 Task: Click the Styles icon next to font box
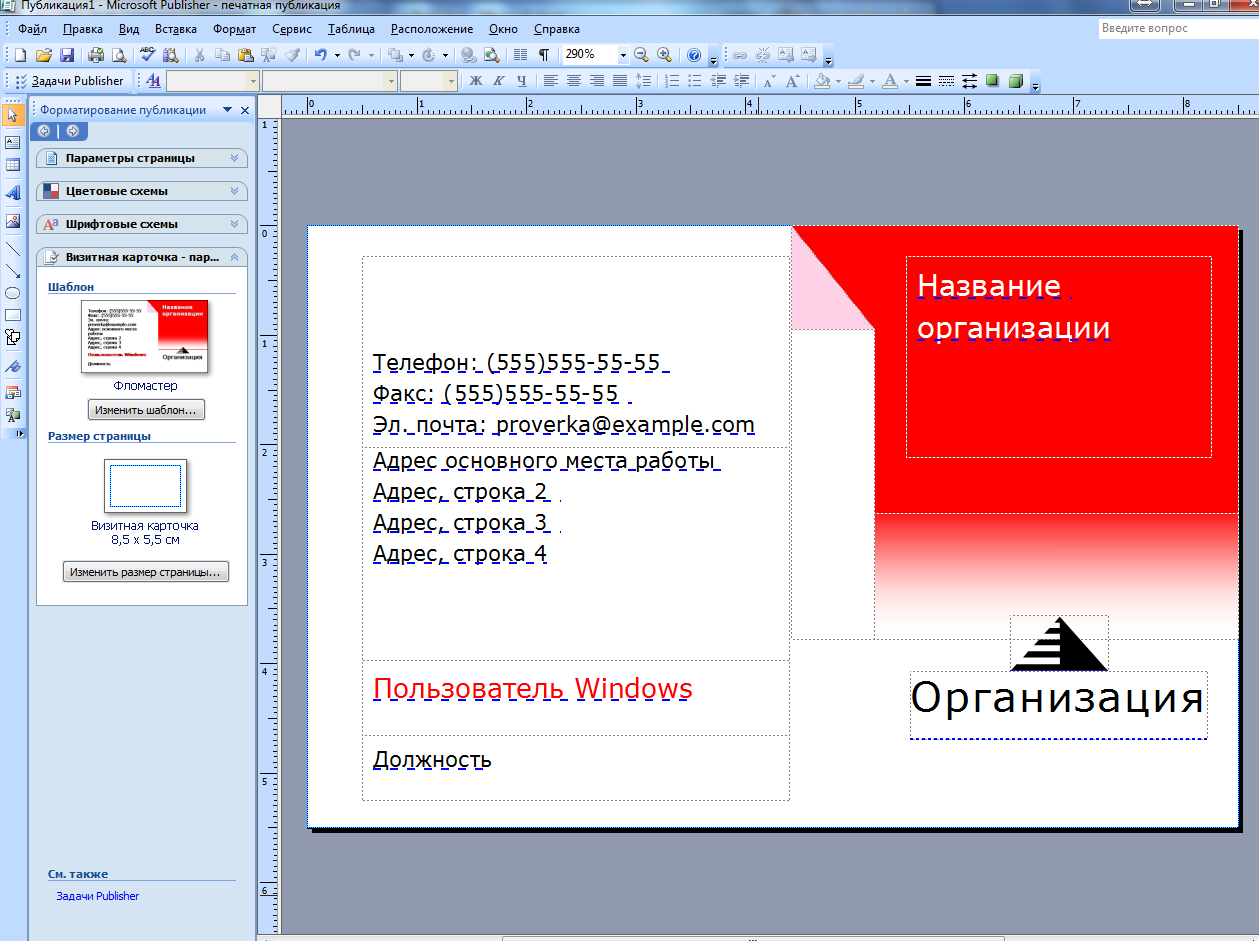(x=153, y=81)
